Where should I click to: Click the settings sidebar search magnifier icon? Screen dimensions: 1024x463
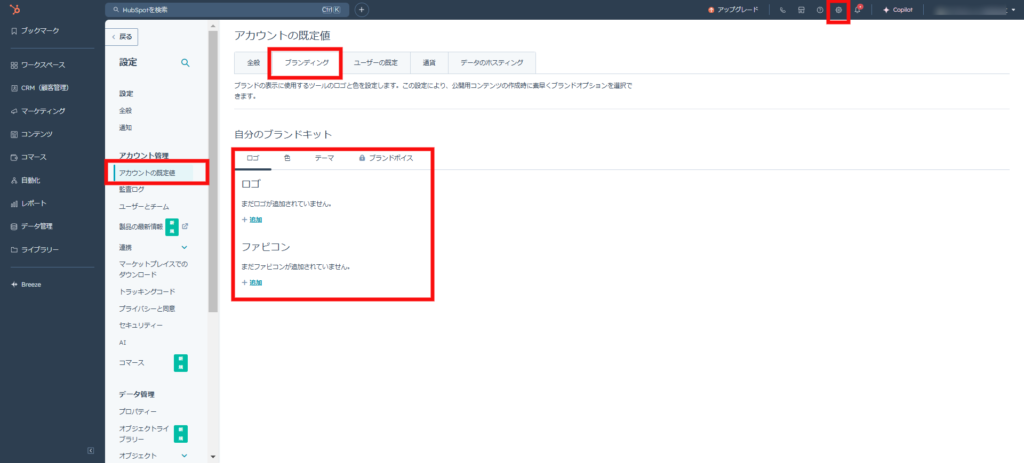pyautogui.click(x=185, y=63)
